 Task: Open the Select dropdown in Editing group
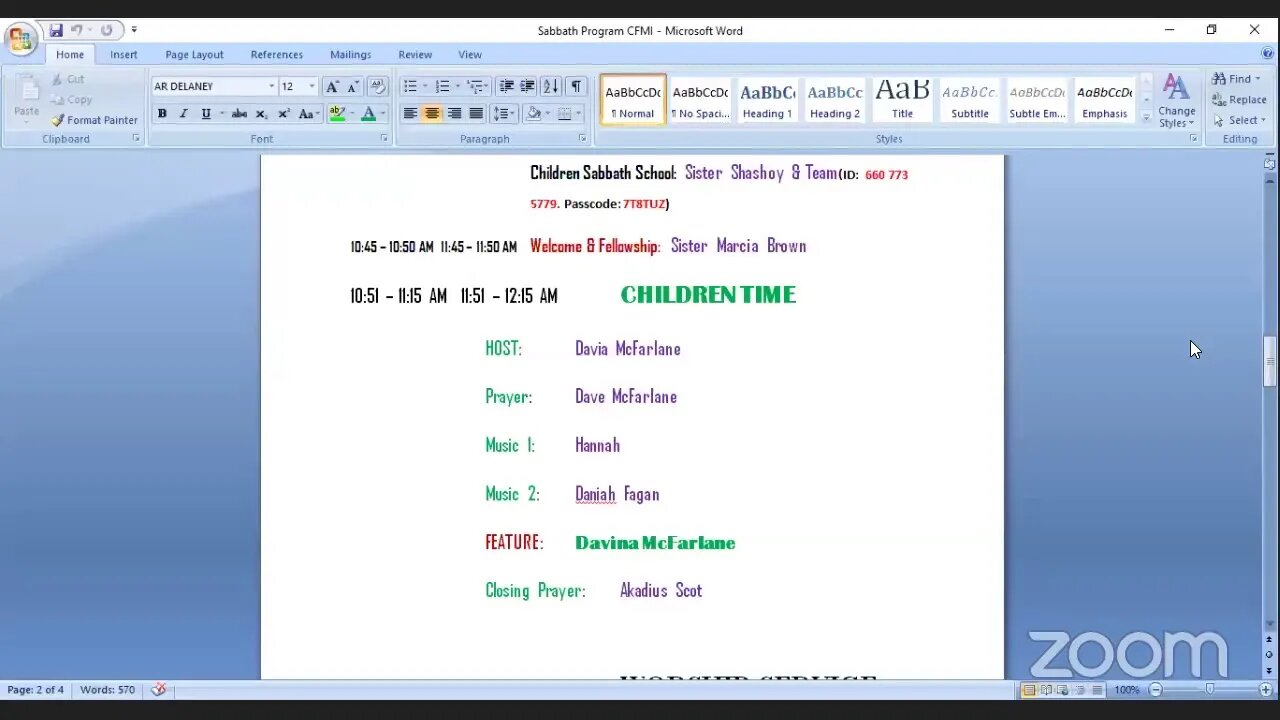(x=1239, y=120)
